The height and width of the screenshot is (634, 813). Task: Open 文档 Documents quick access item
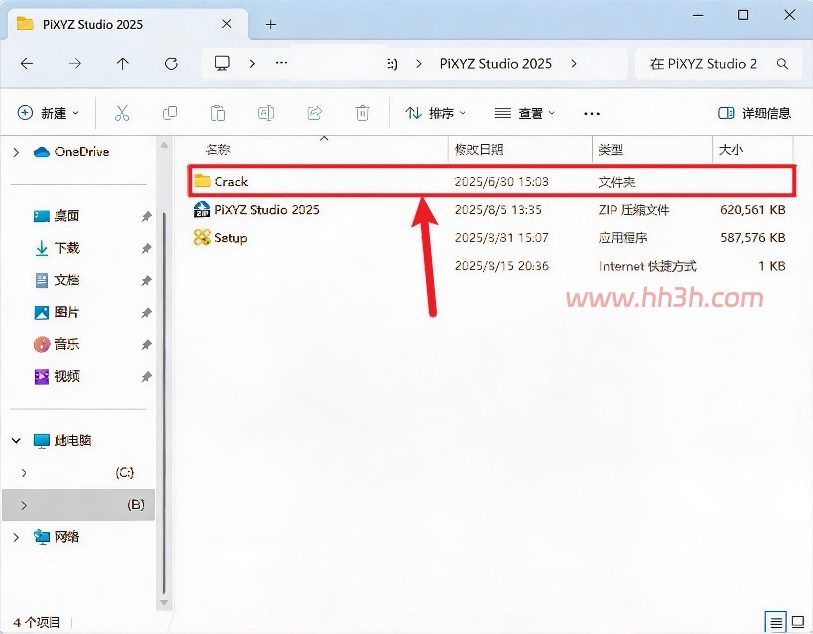click(57, 280)
